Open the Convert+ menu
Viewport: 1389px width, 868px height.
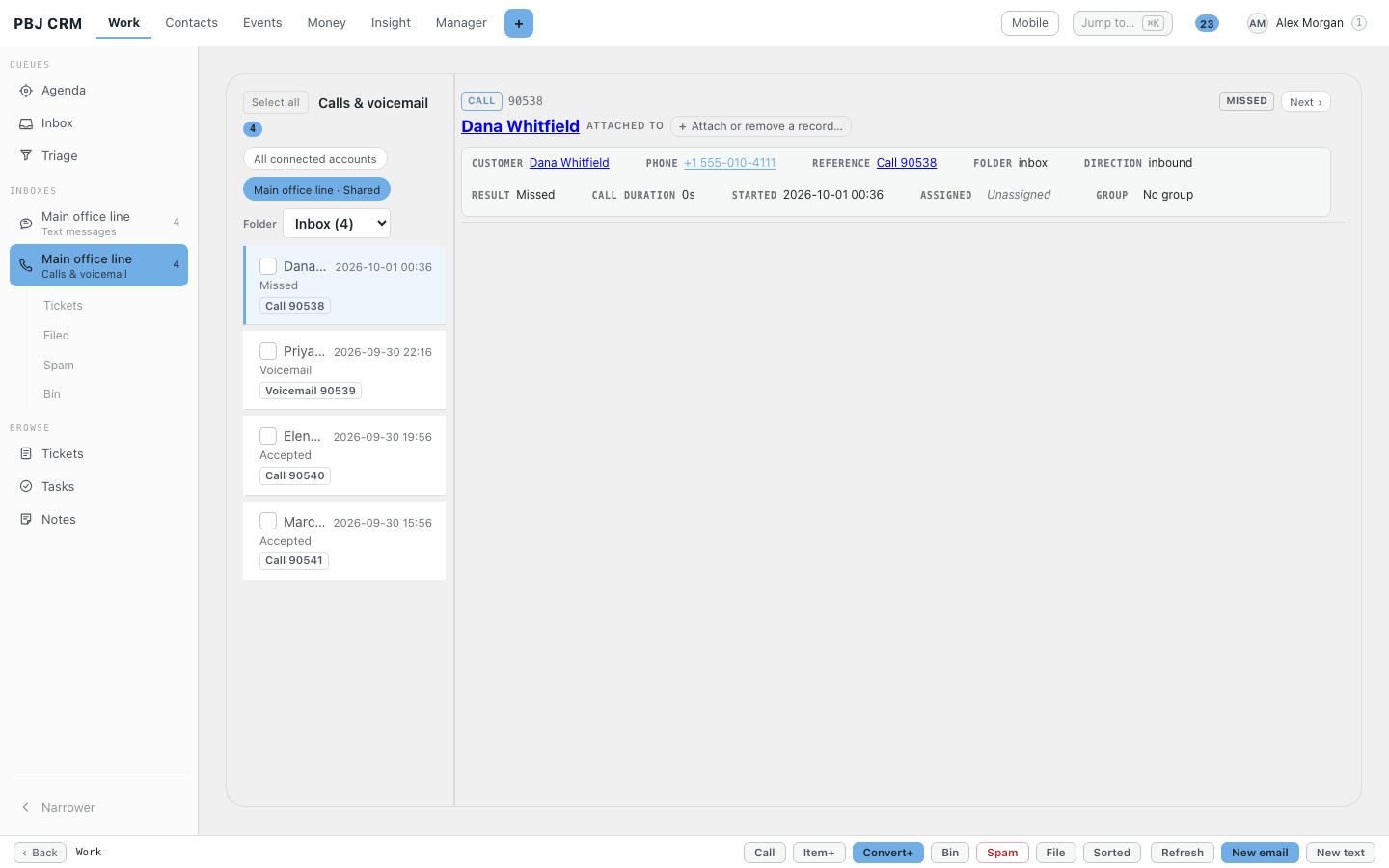888,853
